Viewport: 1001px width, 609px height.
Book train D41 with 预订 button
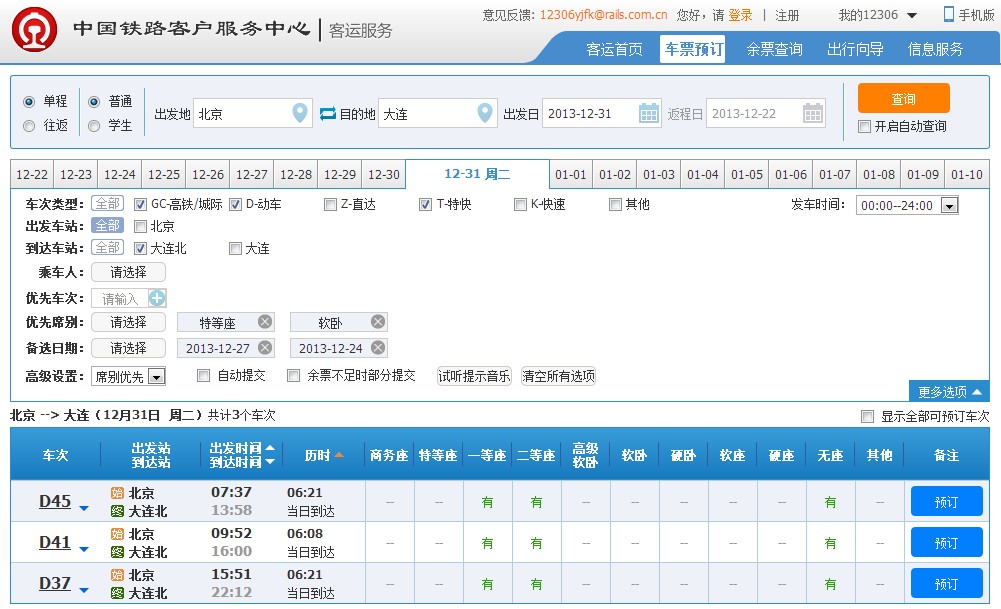945,543
